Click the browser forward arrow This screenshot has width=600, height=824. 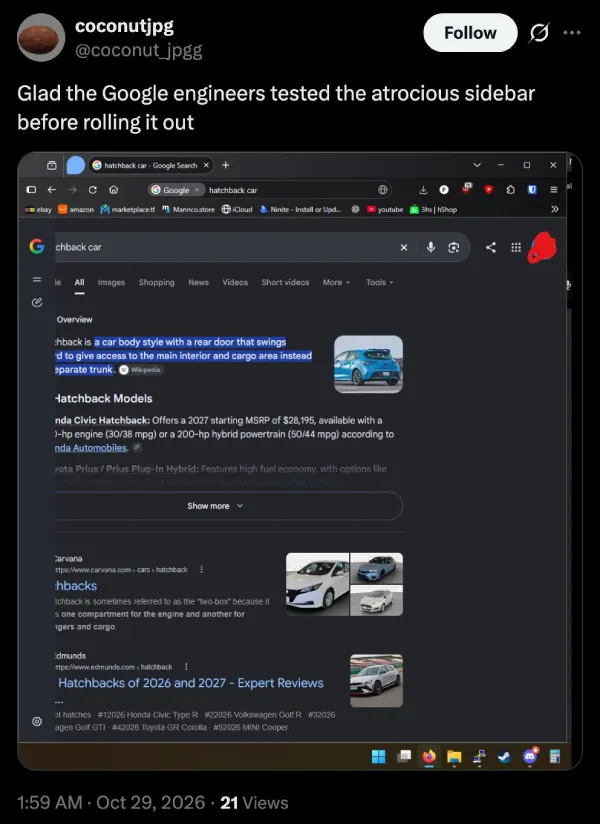click(72, 190)
